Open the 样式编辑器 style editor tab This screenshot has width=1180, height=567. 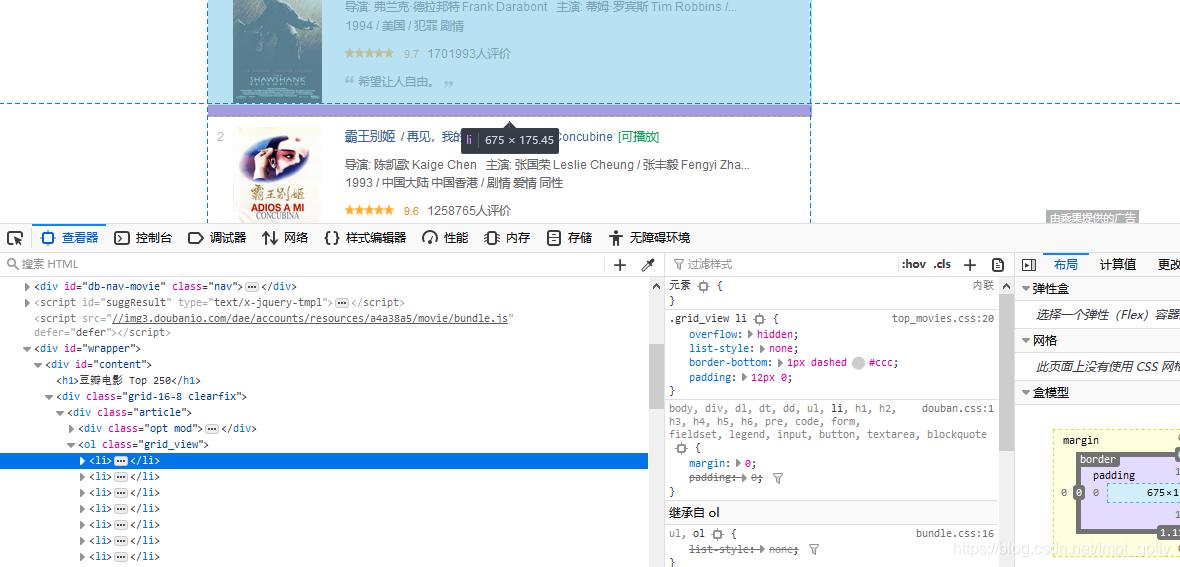click(365, 238)
